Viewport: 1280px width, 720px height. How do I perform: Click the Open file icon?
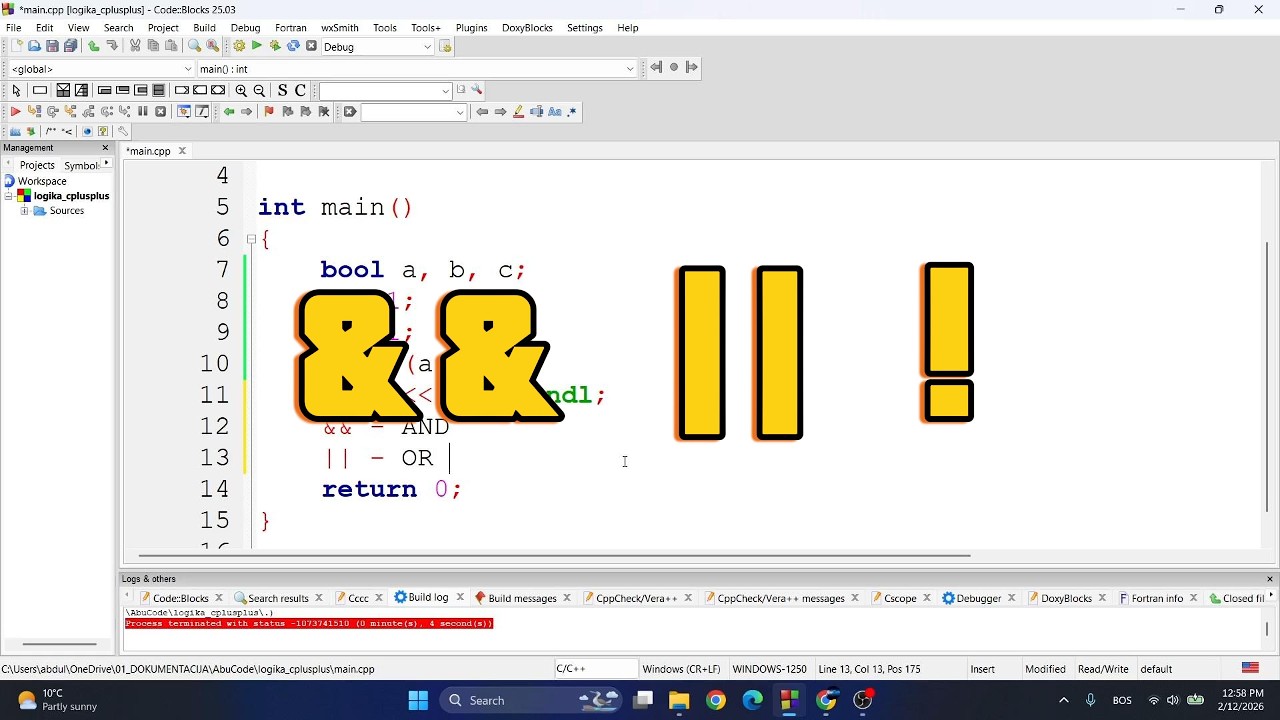pyautogui.click(x=34, y=46)
